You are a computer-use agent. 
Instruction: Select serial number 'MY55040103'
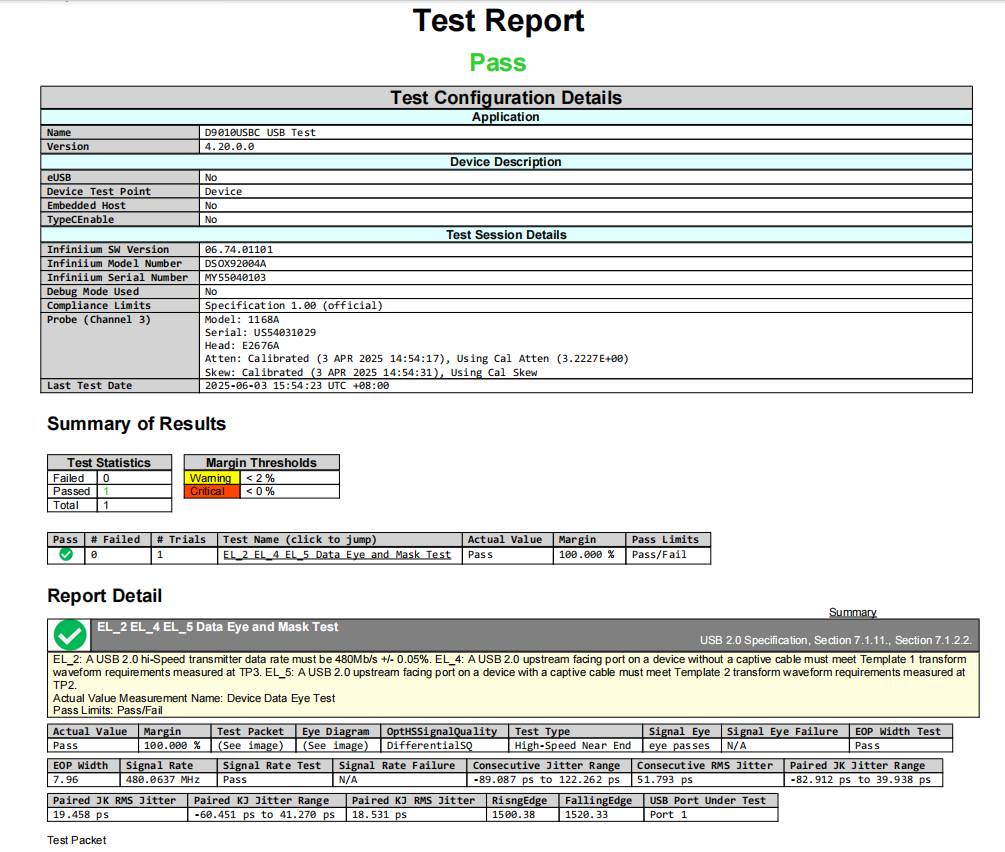235,278
